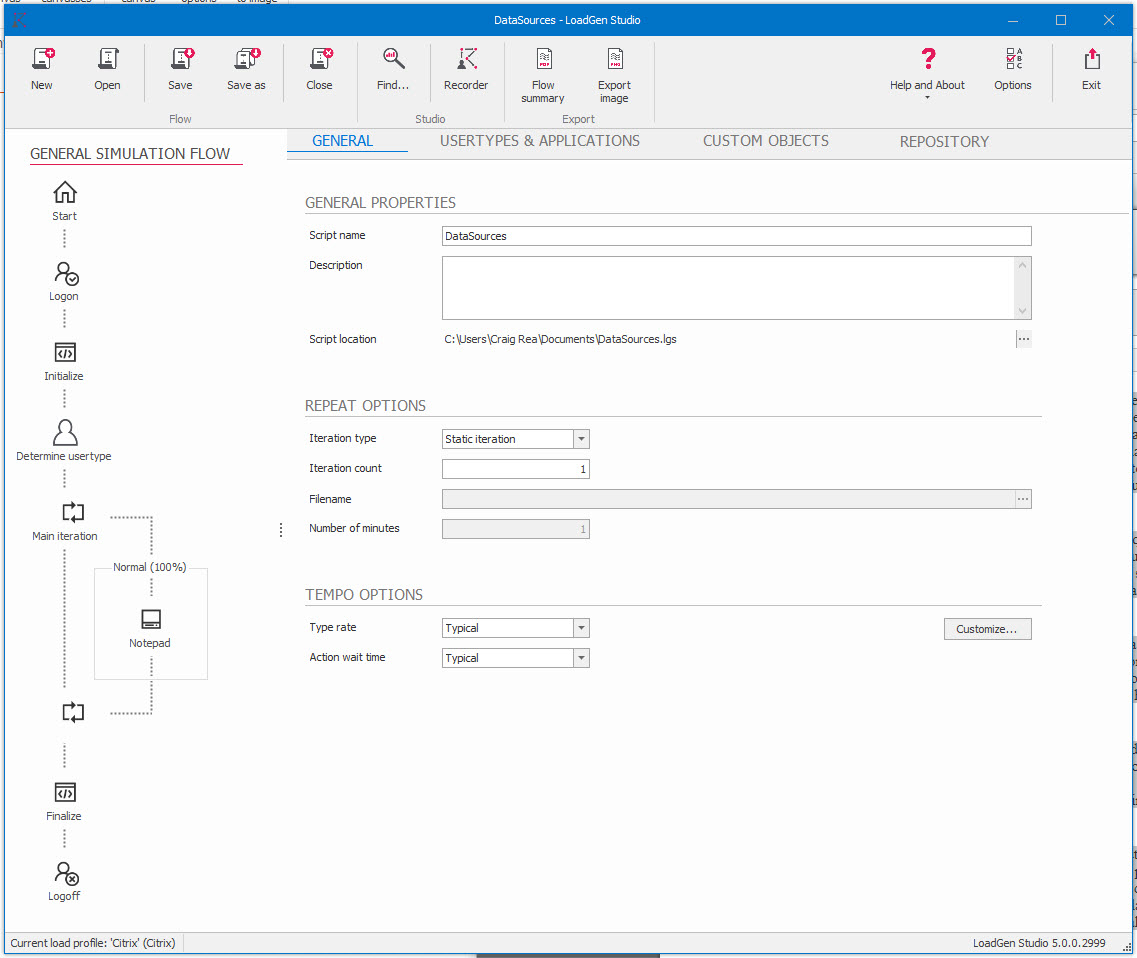Click the iteration end loop icon
The height and width of the screenshot is (958, 1137).
point(73,712)
